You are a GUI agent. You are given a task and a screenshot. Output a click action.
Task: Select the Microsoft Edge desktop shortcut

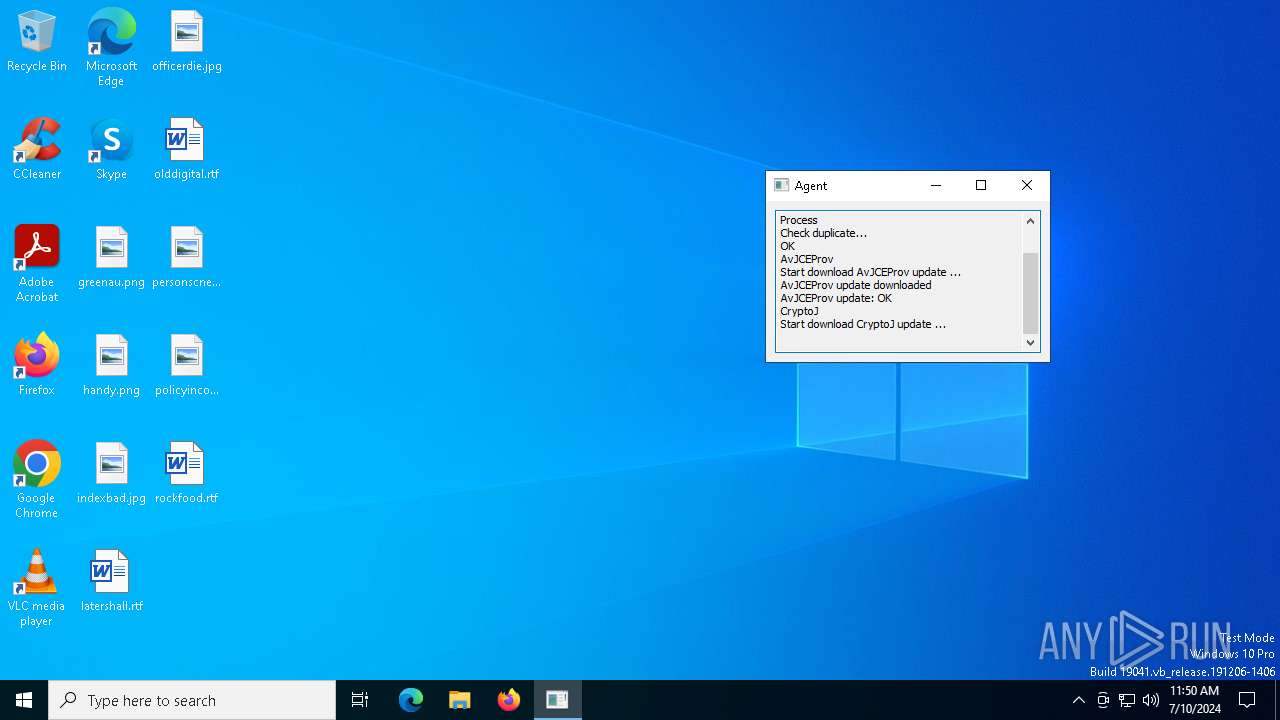111,48
